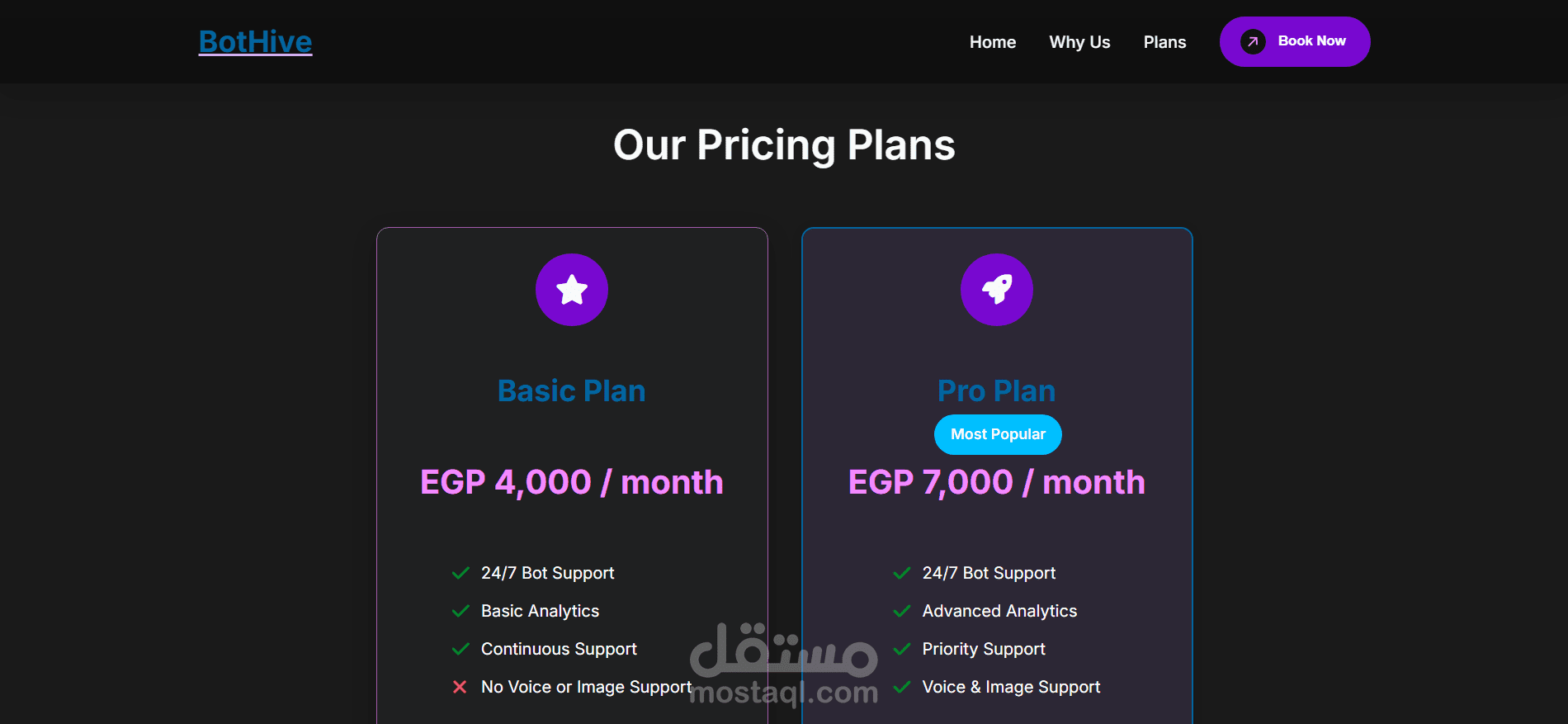
Task: Click the Pro Plan rocket icon
Action: (x=996, y=290)
